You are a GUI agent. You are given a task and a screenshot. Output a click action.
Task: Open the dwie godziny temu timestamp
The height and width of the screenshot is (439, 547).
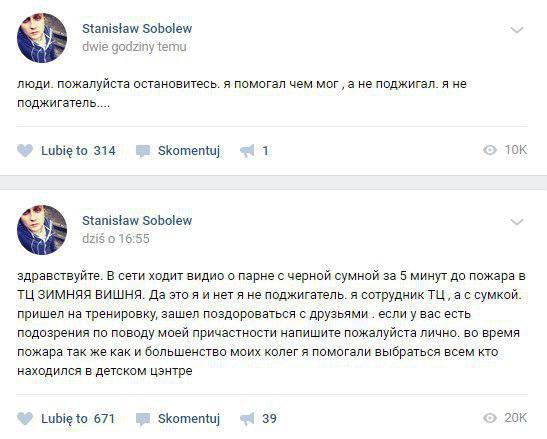[134, 47]
